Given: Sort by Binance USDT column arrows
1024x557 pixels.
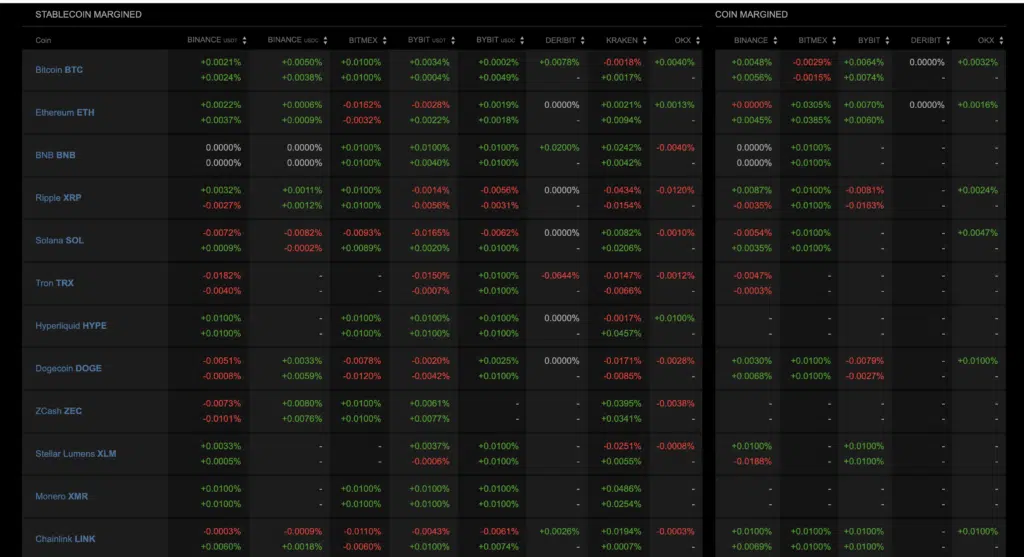Looking at the screenshot, I should [244, 40].
